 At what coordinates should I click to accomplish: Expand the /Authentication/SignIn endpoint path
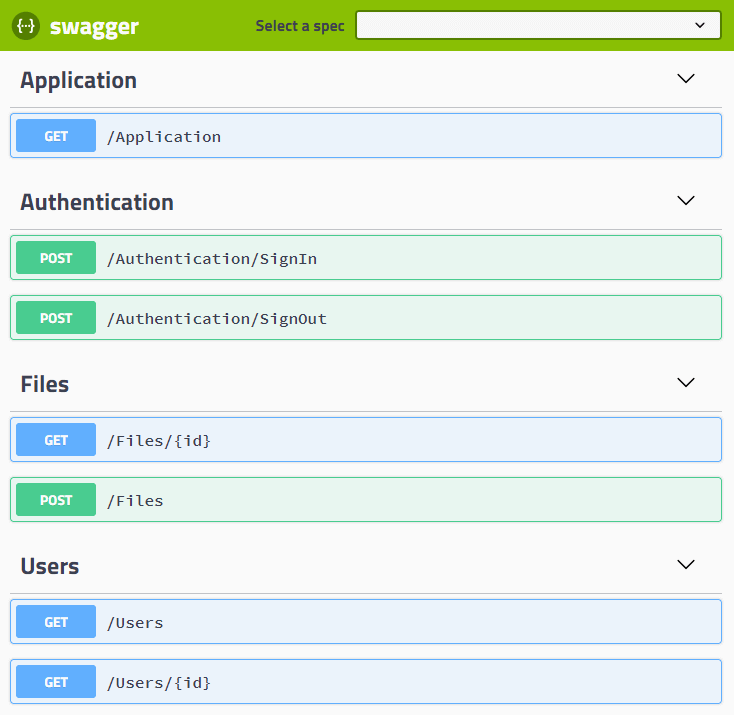pos(212,258)
